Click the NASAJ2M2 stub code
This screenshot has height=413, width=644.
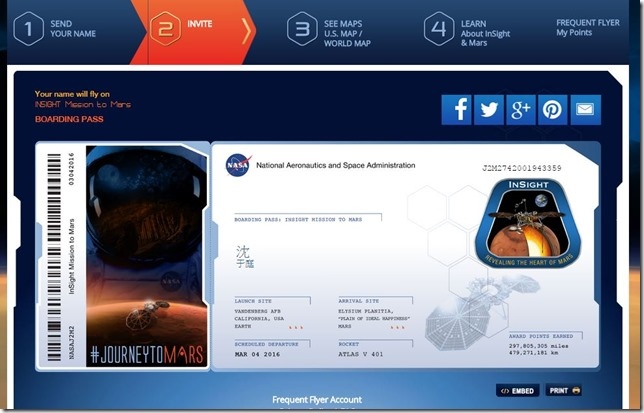pyautogui.click(x=71, y=342)
